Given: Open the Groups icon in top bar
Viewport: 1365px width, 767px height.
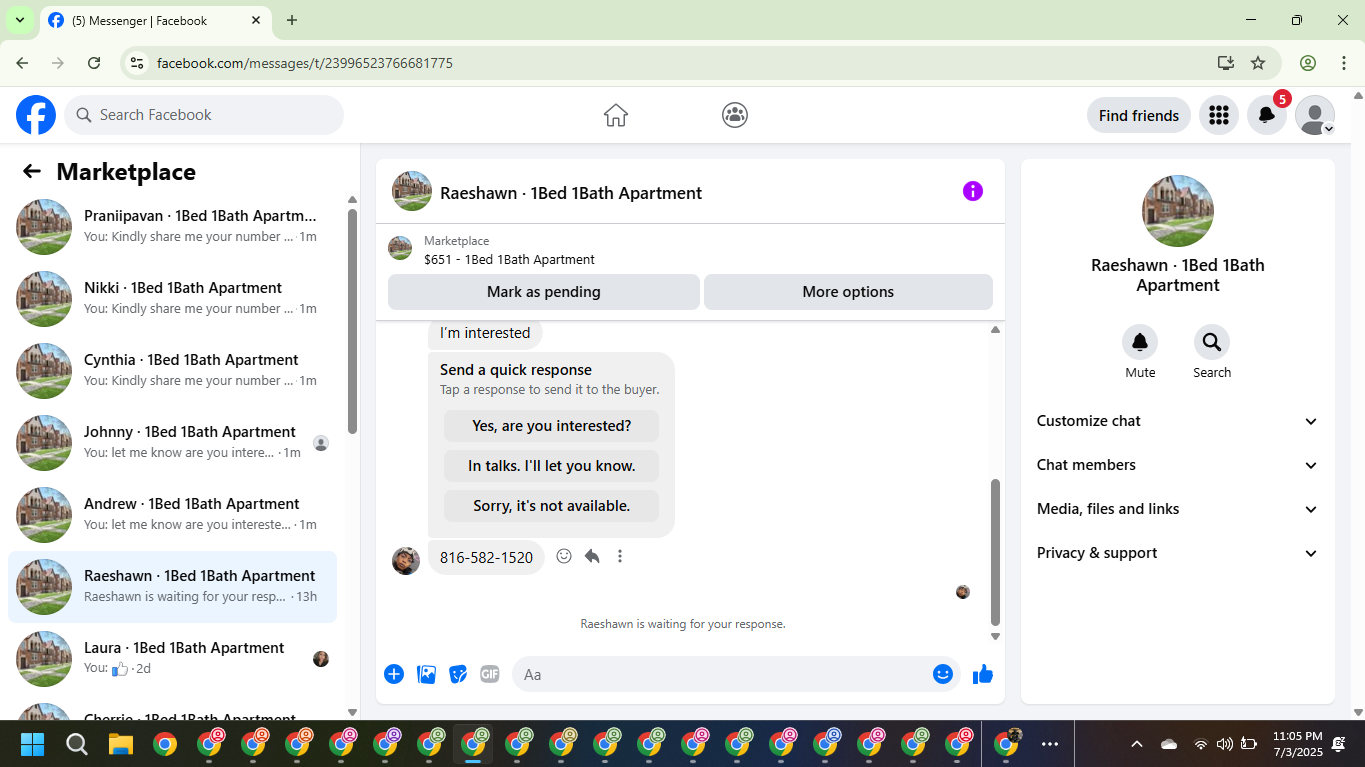Looking at the screenshot, I should pos(735,115).
